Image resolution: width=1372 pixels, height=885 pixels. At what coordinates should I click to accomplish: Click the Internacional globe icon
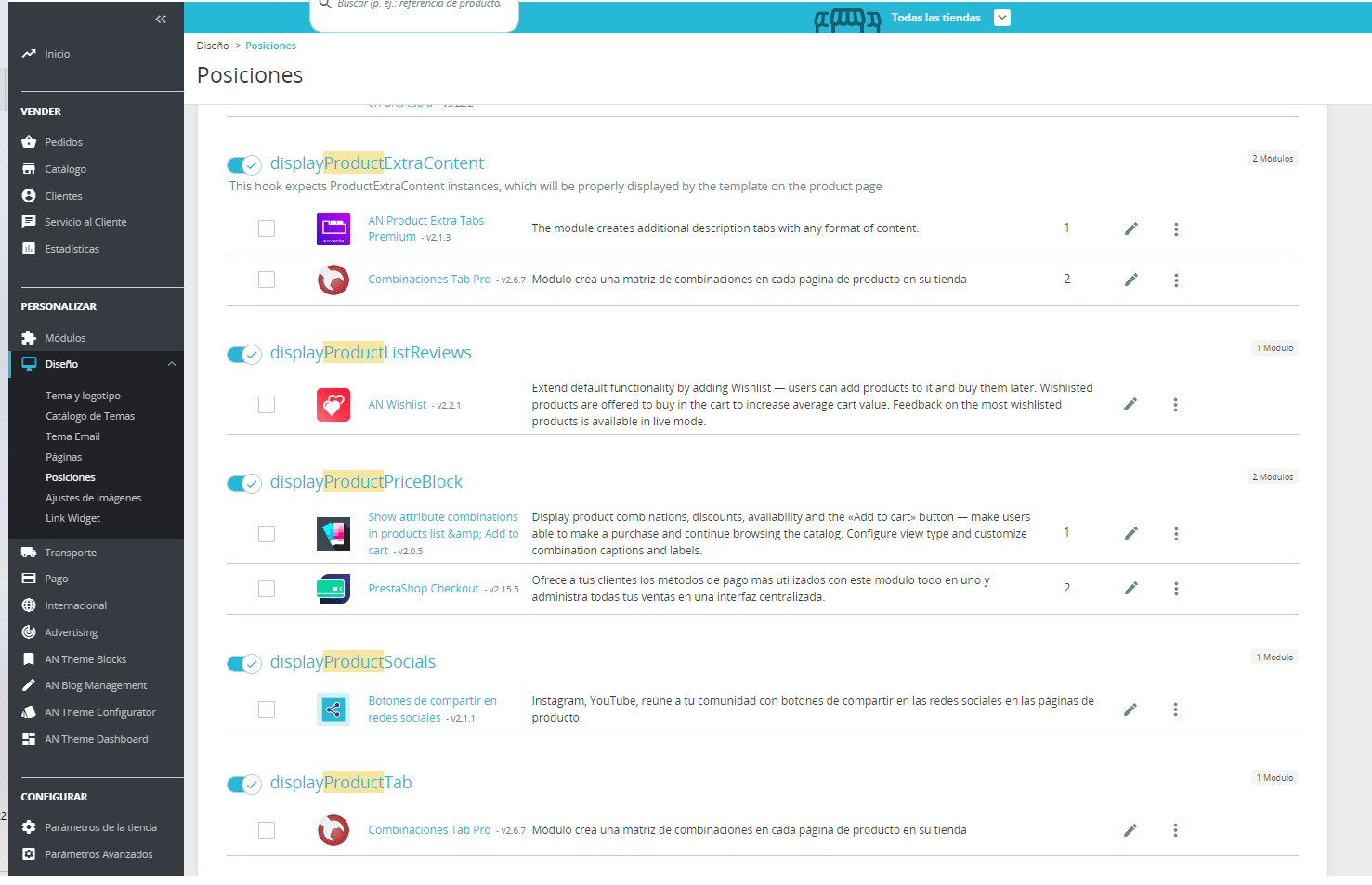29,605
